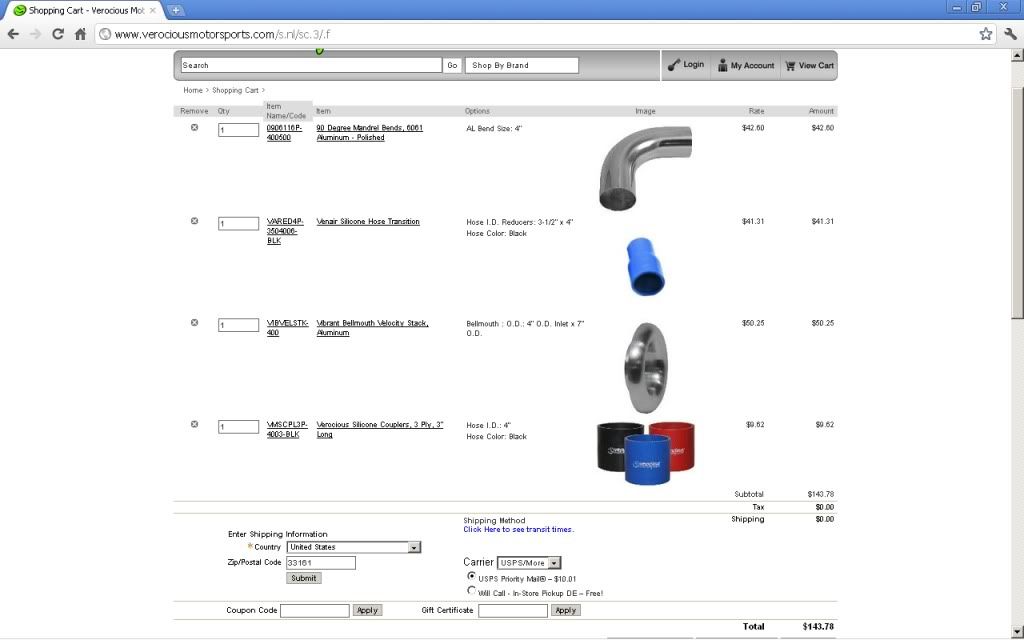The width and height of the screenshot is (1024, 640).
Task: Click quantity field for Venair Silicone Hose
Action: tap(238, 223)
